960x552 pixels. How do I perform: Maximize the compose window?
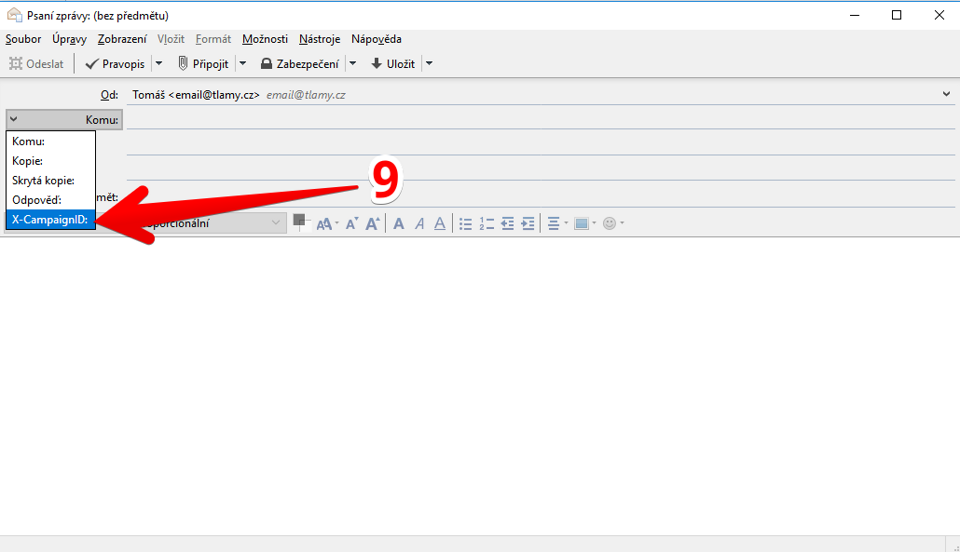coord(896,15)
